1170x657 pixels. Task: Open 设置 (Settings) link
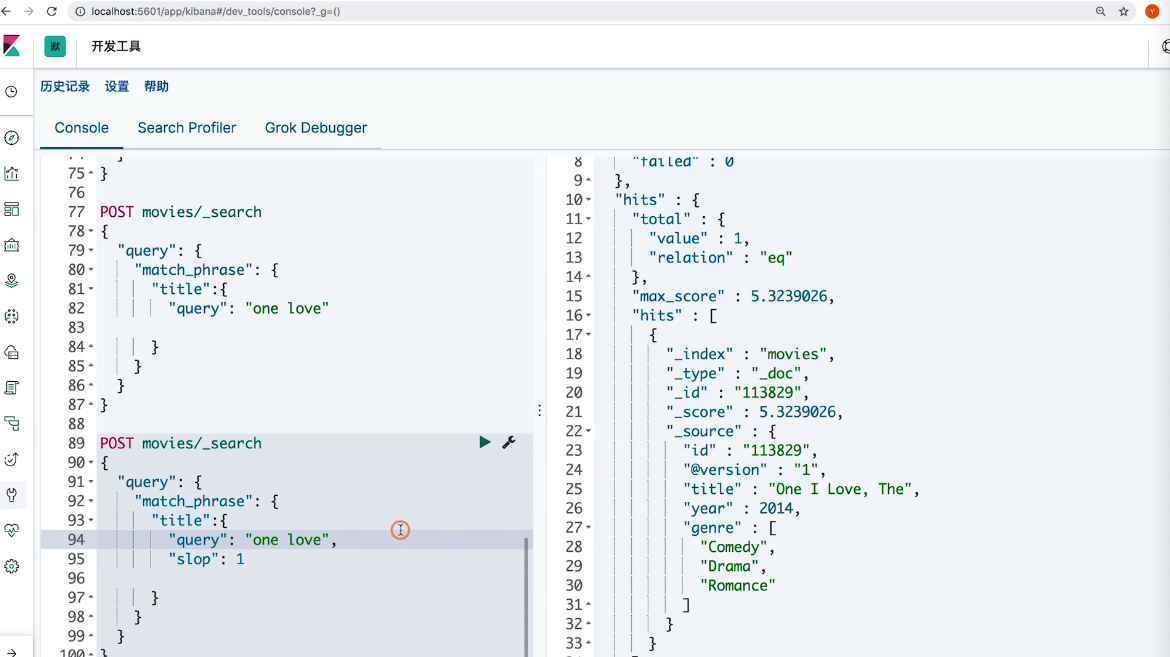tap(117, 87)
